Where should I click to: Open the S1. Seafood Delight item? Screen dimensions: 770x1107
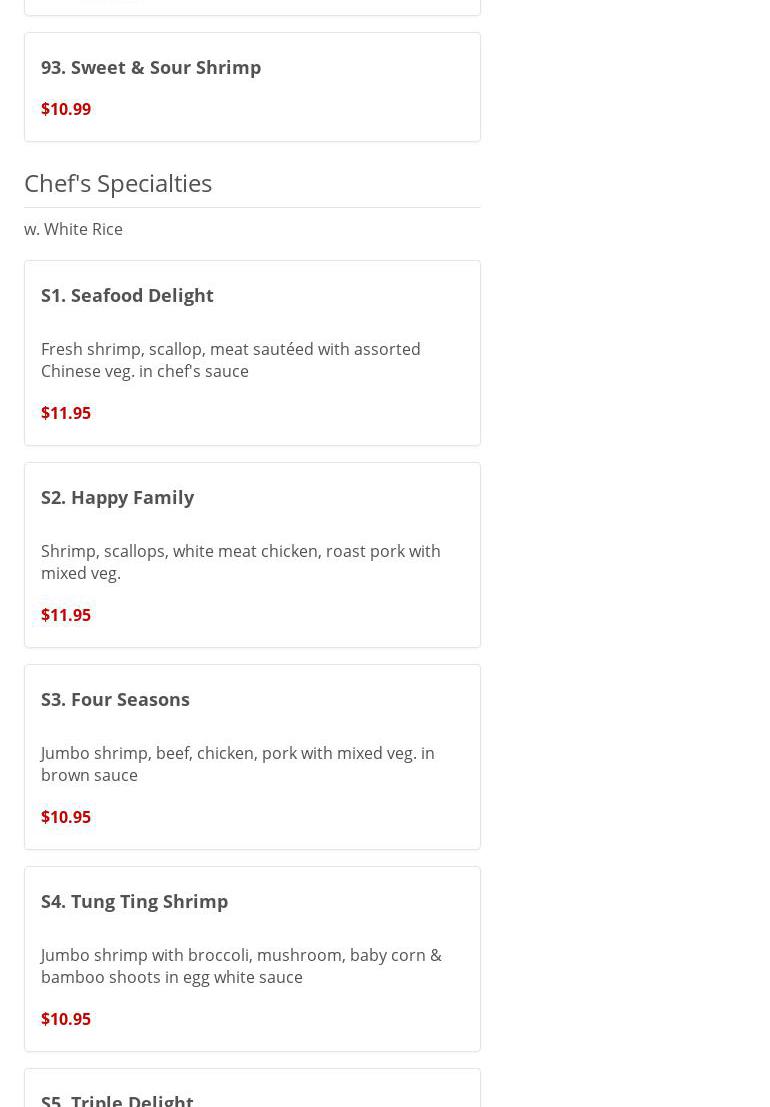click(x=127, y=295)
